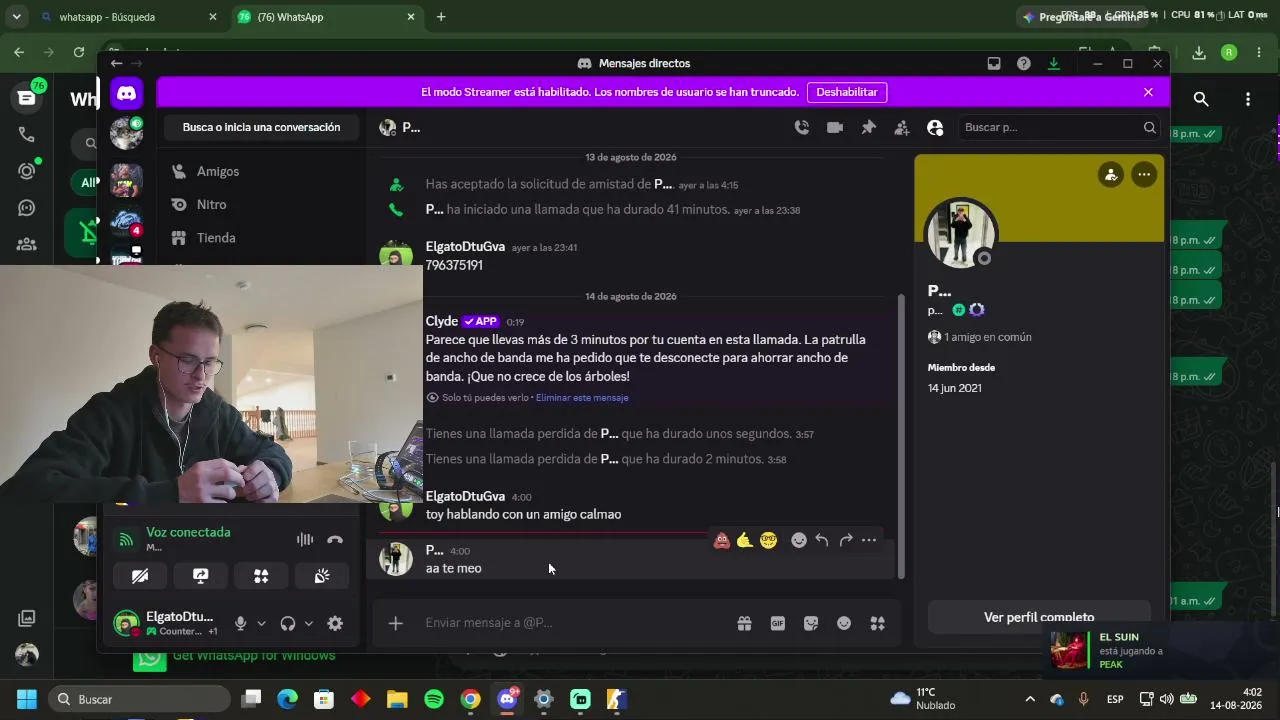Screen dimensions: 1280x720
Task: Open the GIF picker
Action: [778, 623]
